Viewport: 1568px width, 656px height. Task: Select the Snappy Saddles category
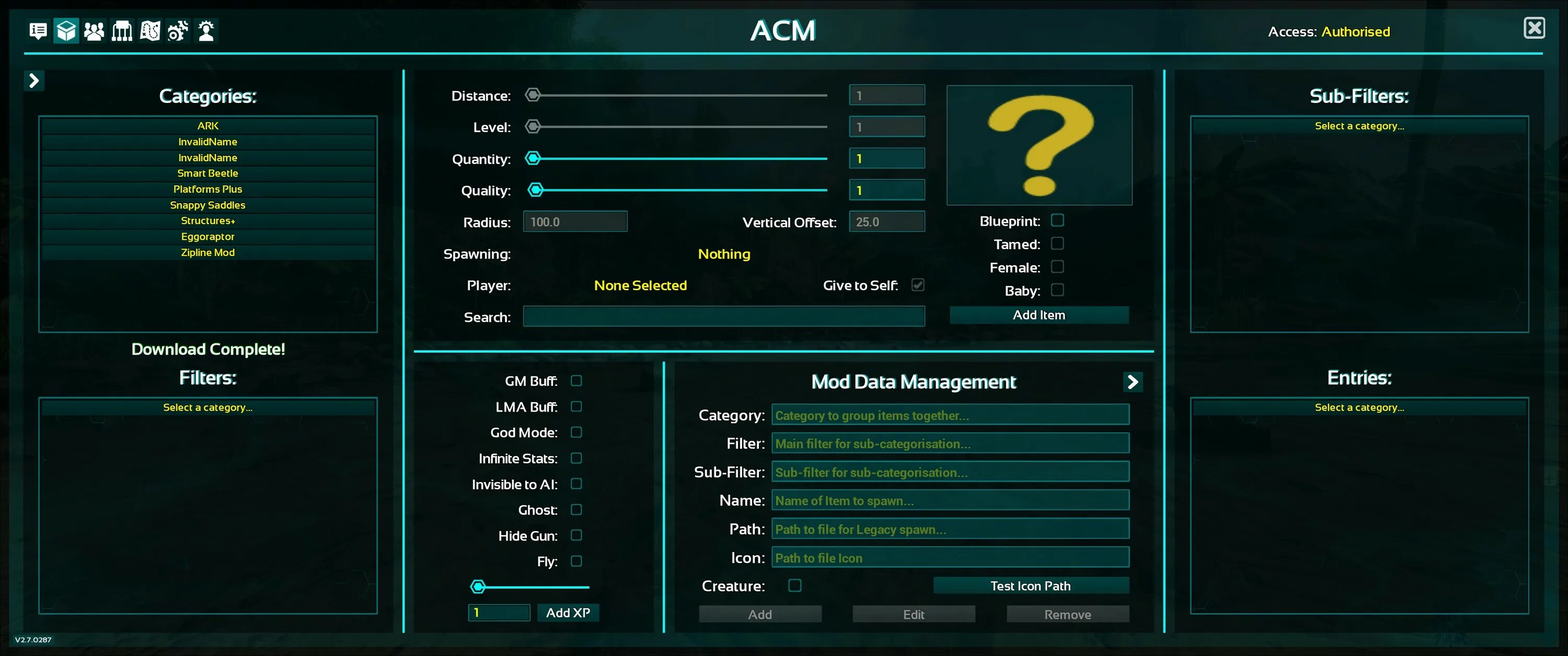(x=207, y=205)
